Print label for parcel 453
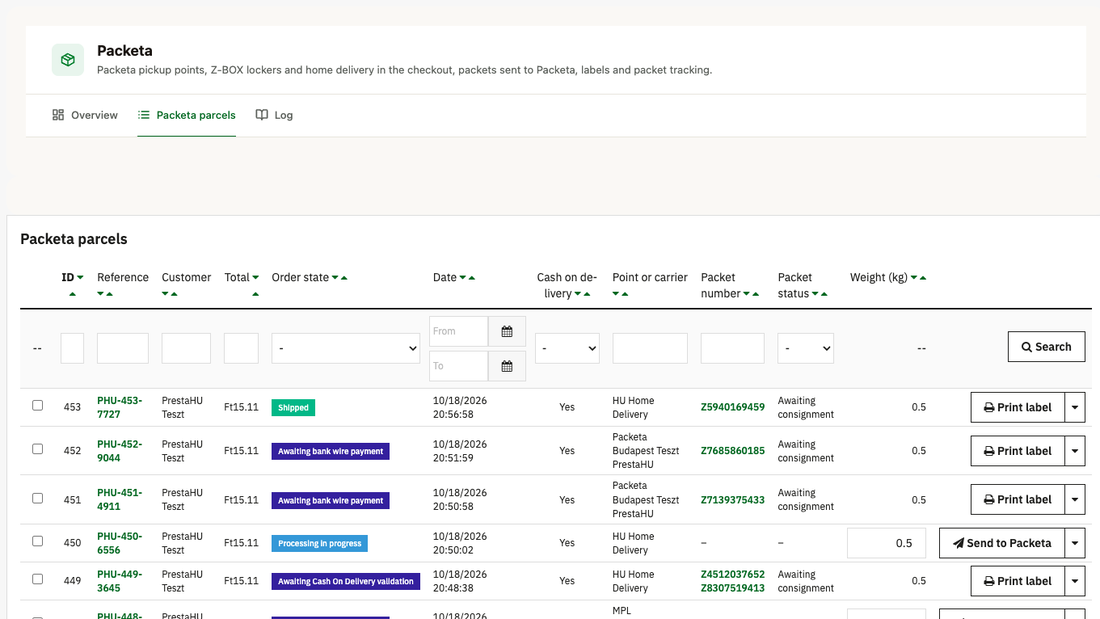This screenshot has height=619, width=1100. [x=1017, y=407]
